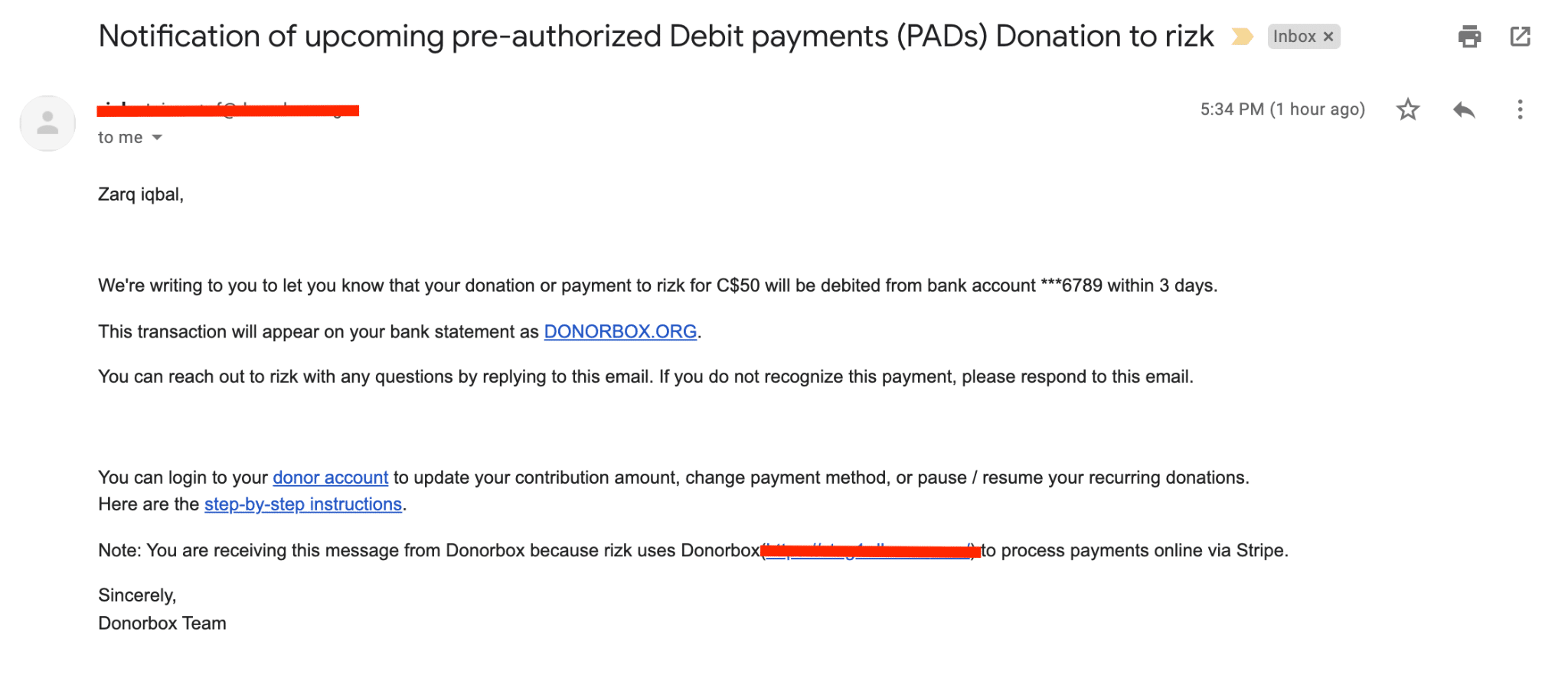Open email in a new window
1568x691 pixels.
click(x=1520, y=36)
